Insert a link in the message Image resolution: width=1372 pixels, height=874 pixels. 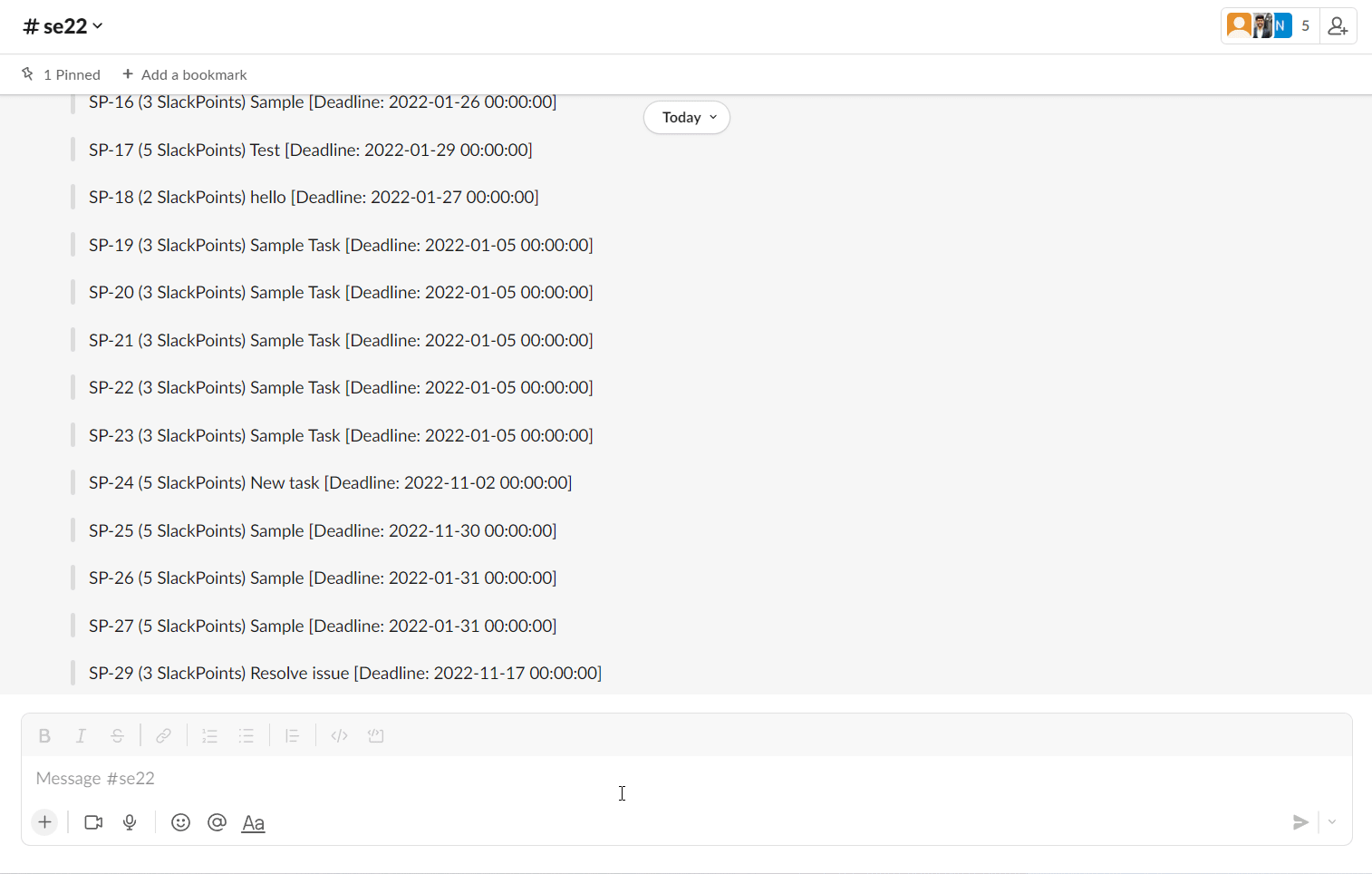163,736
